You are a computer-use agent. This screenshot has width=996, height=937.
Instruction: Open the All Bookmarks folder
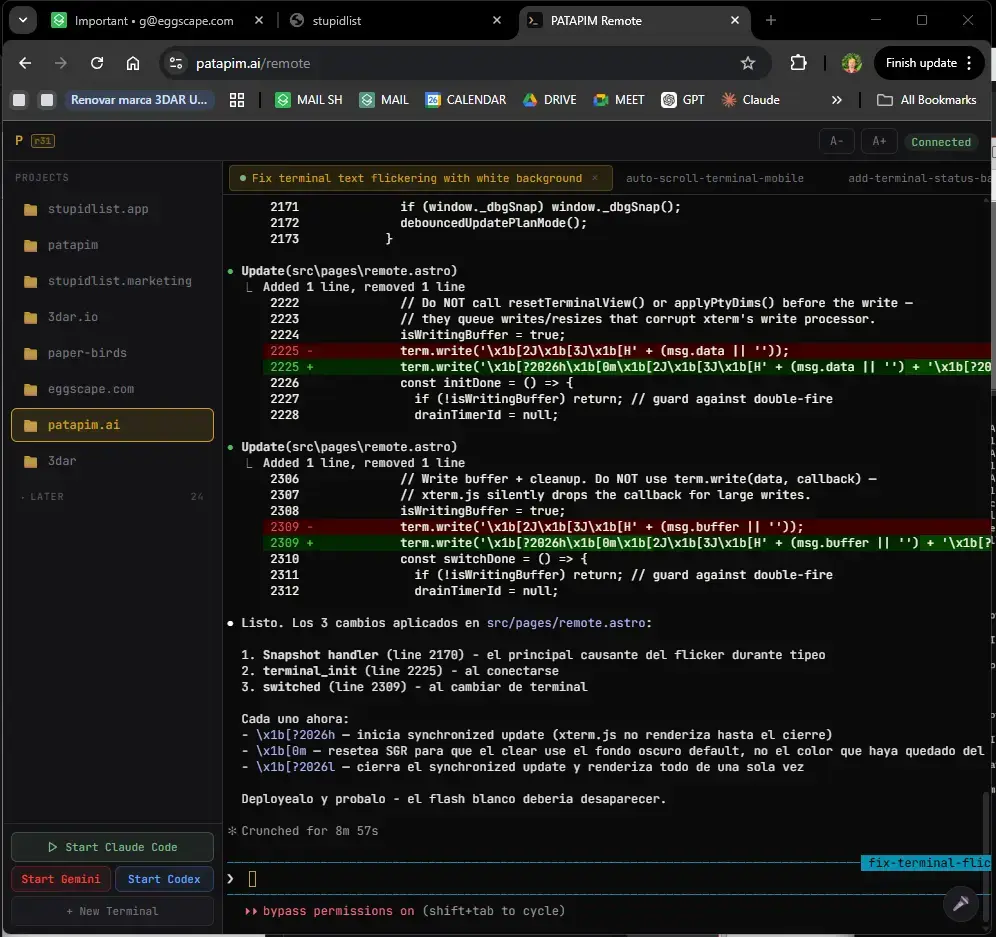click(926, 100)
